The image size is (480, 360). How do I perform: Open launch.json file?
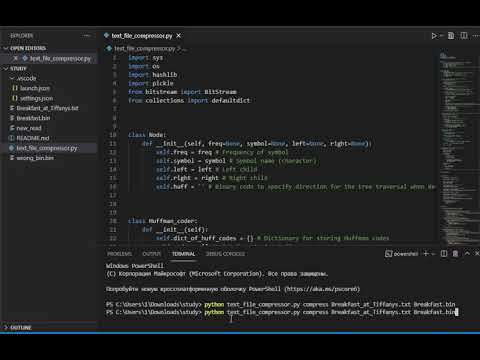(35, 88)
